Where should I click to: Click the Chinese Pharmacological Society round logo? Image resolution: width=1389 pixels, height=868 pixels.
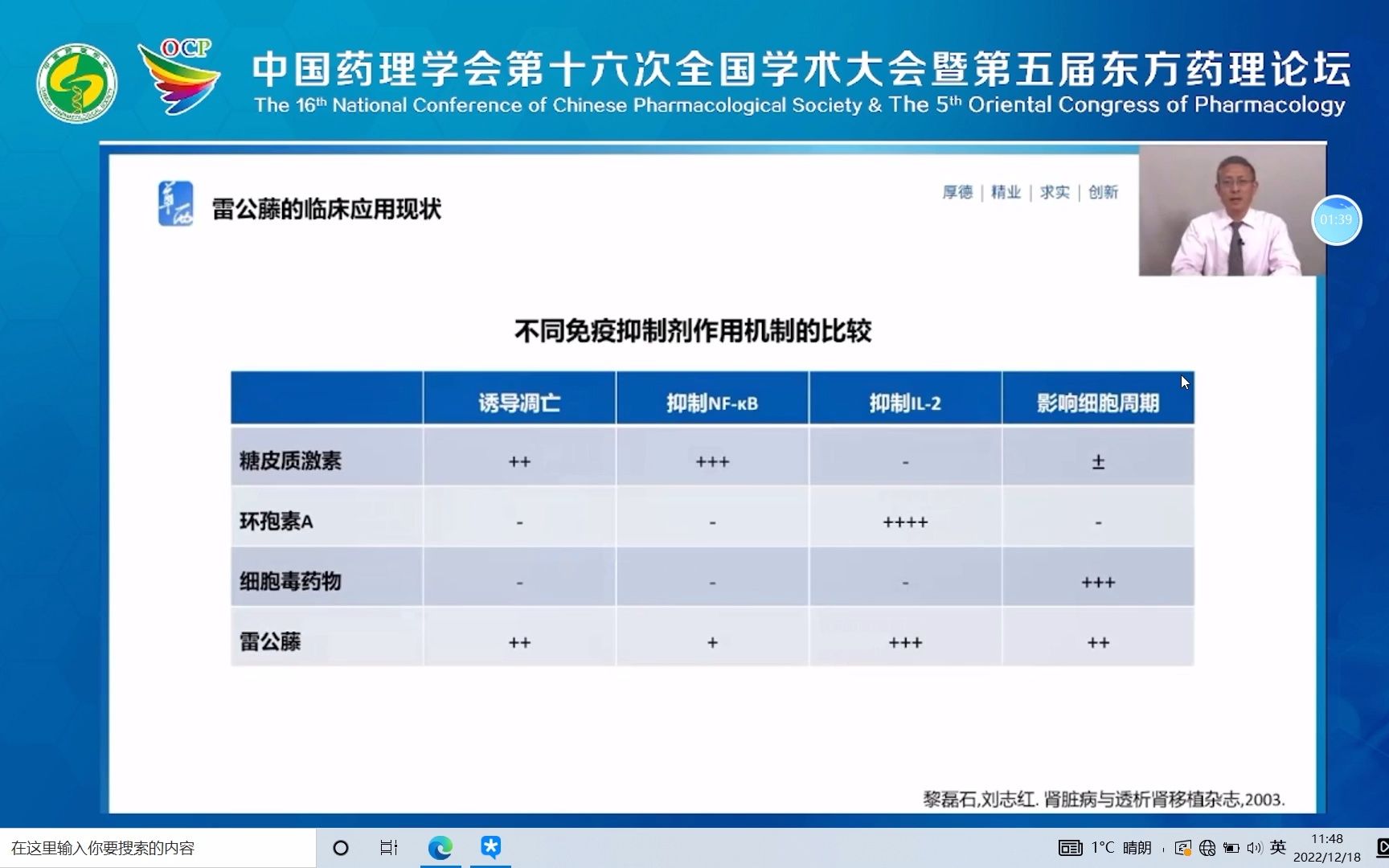click(77, 84)
